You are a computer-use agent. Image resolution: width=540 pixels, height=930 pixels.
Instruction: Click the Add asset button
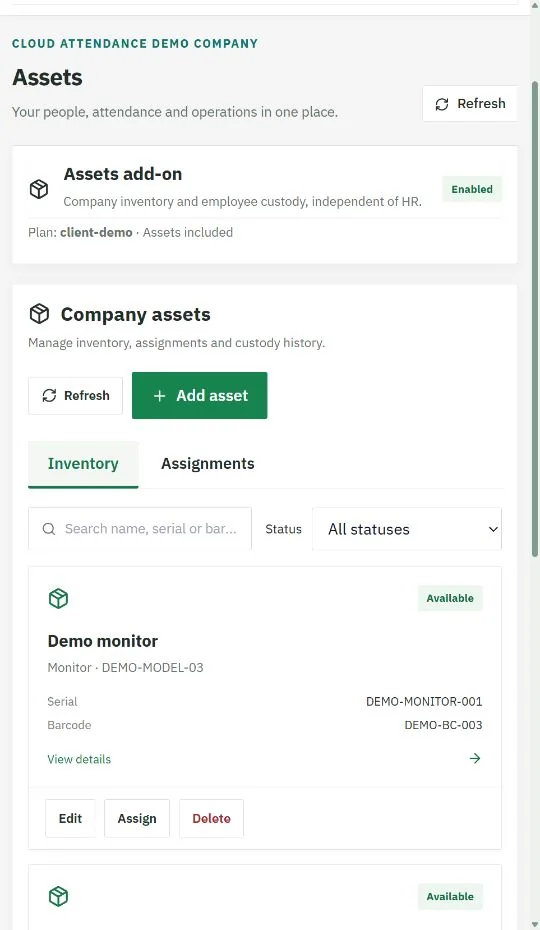[x=199, y=396]
